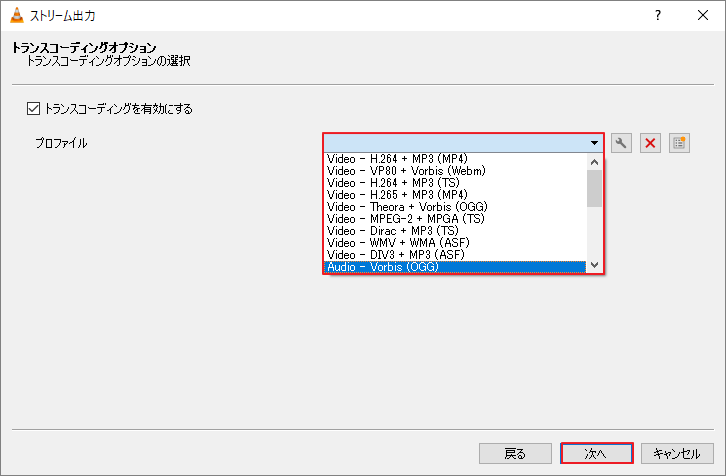Choose Video - DIV3 + MP3 (ASF)

click(455, 255)
